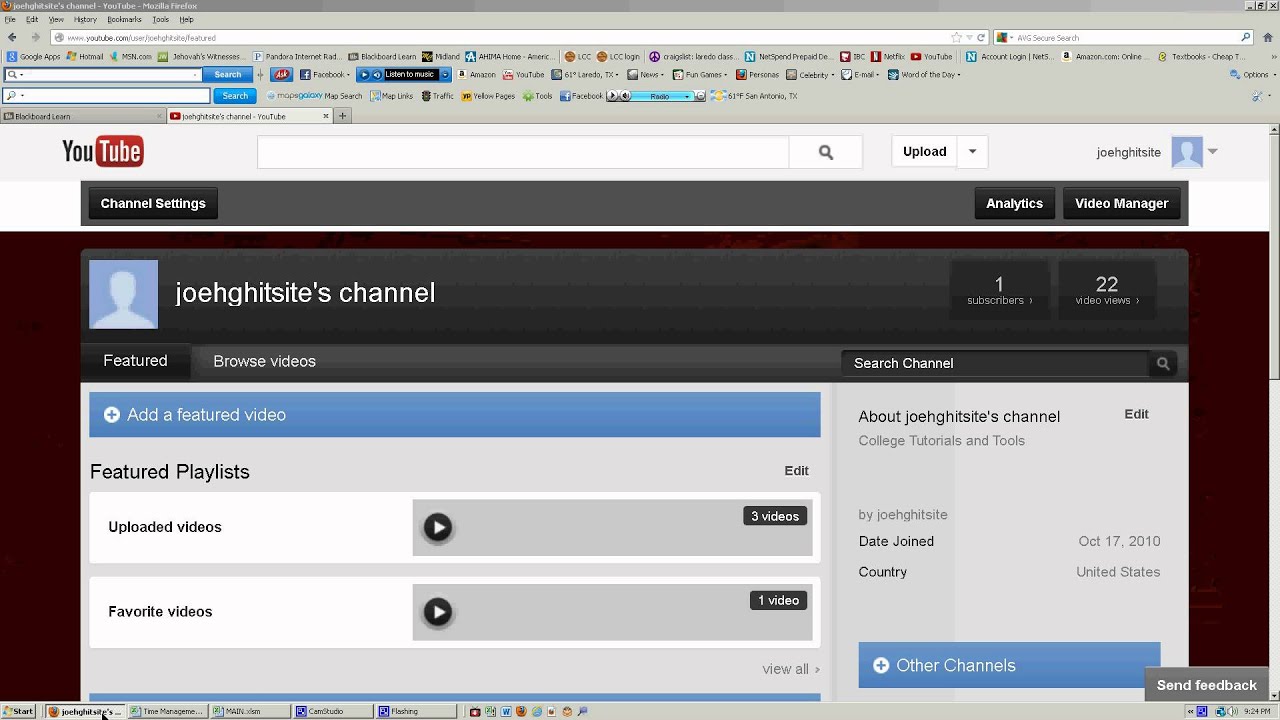
Task: Click in the Search Channel field
Action: [x=995, y=363]
